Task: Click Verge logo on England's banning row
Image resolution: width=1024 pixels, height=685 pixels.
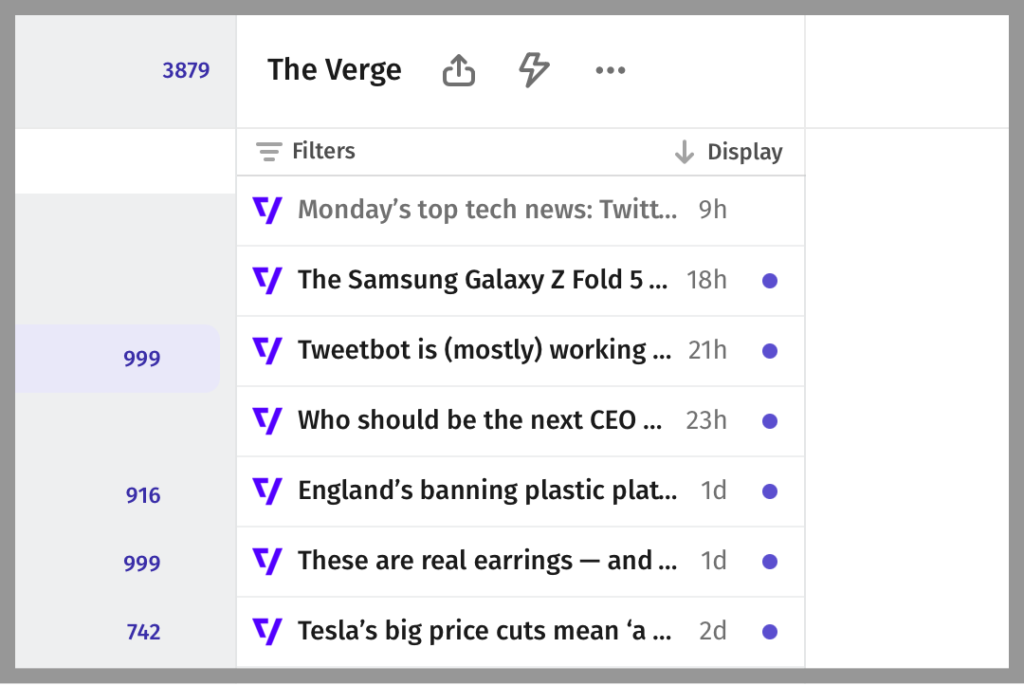Action: point(267,491)
